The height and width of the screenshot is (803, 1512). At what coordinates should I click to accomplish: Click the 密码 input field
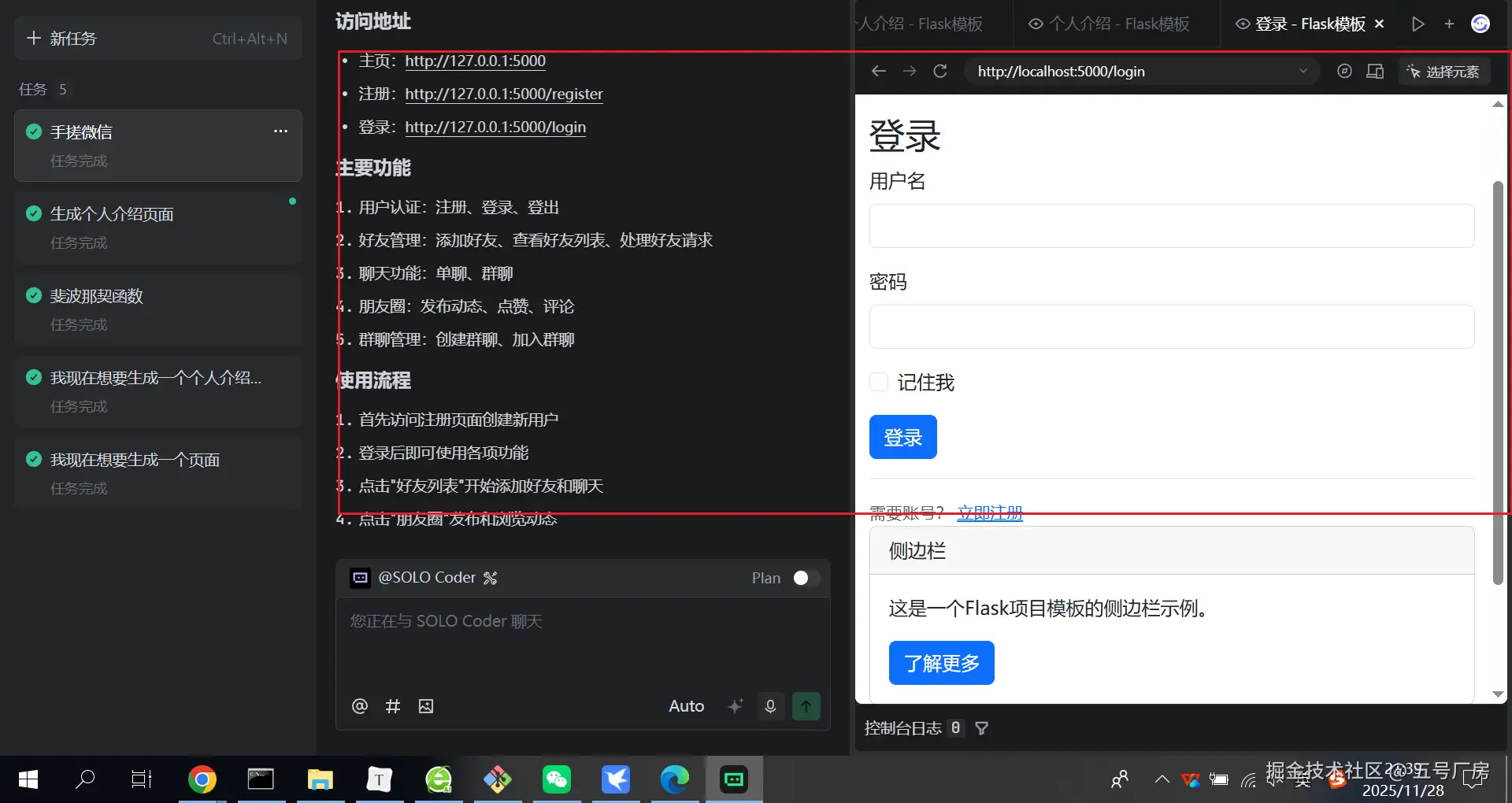point(1172,327)
